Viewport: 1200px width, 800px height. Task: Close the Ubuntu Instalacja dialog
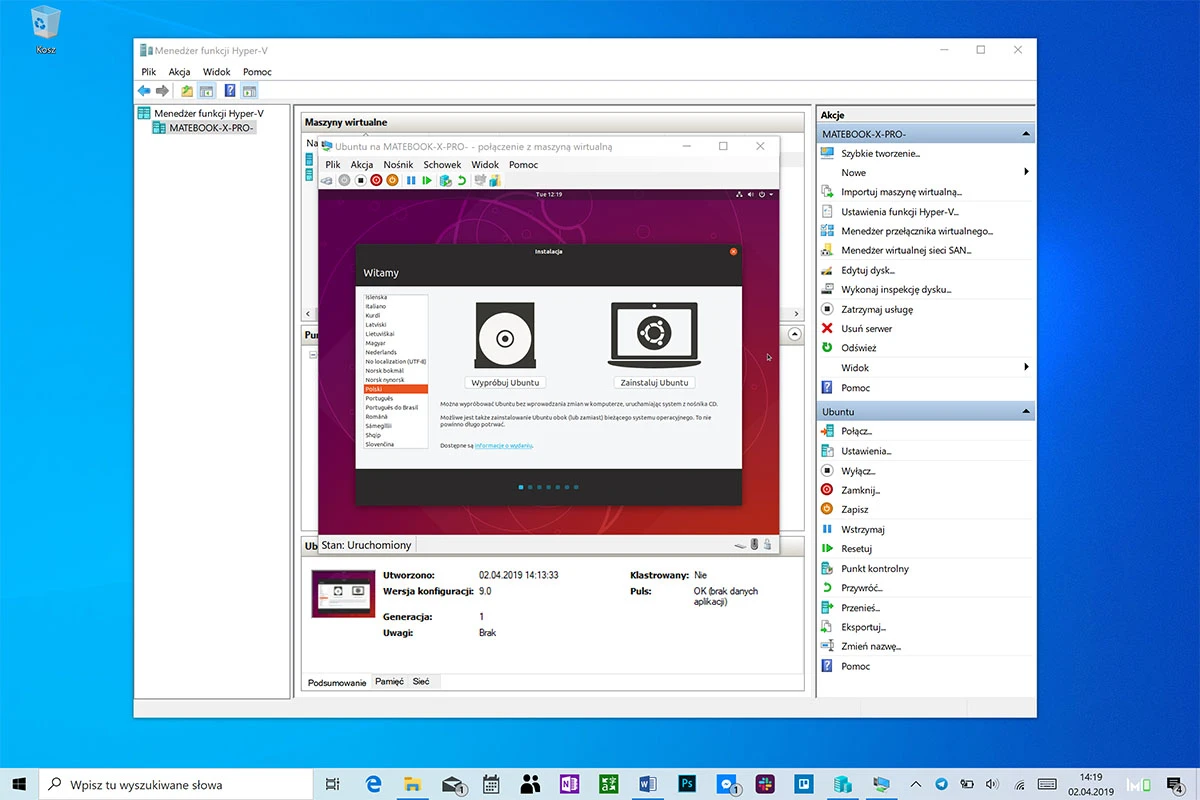(x=733, y=251)
